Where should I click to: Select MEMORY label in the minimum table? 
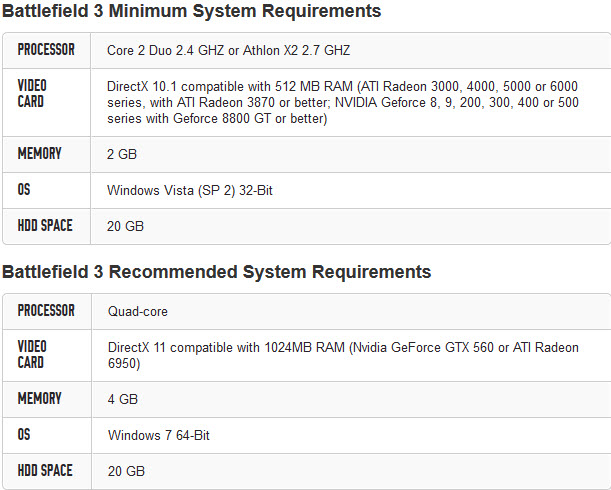tap(39, 154)
